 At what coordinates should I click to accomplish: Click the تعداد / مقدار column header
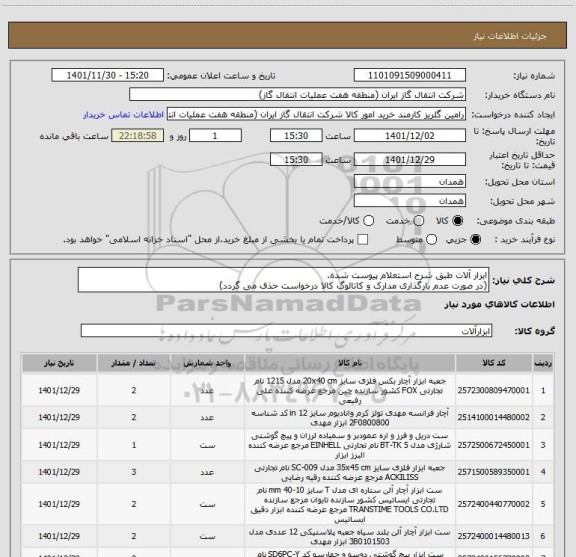[x=134, y=363]
